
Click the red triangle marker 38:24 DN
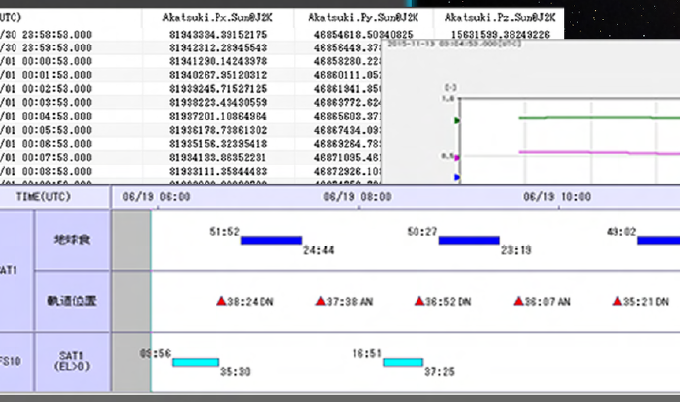click(x=221, y=300)
